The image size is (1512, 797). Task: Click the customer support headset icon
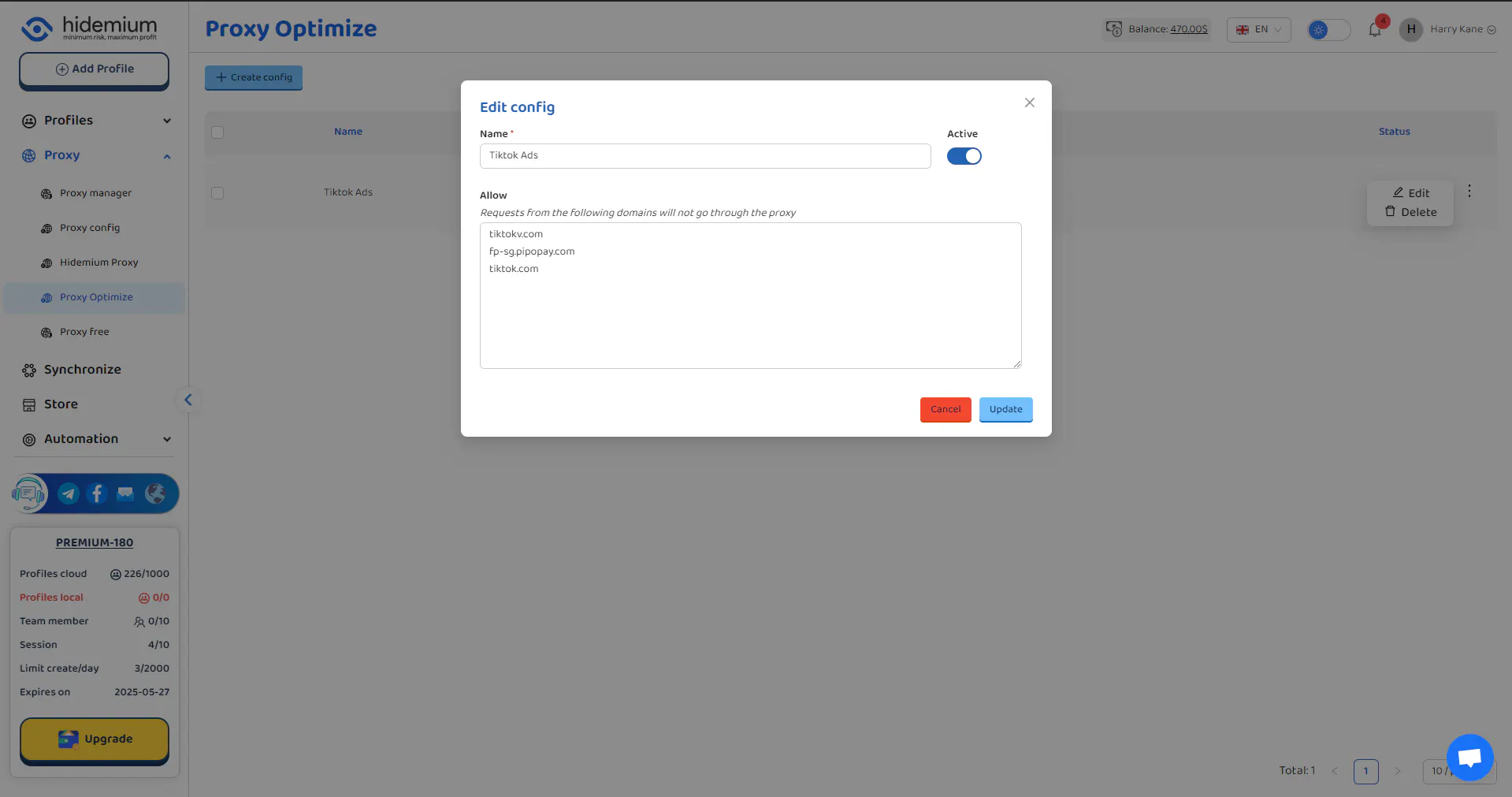(29, 493)
